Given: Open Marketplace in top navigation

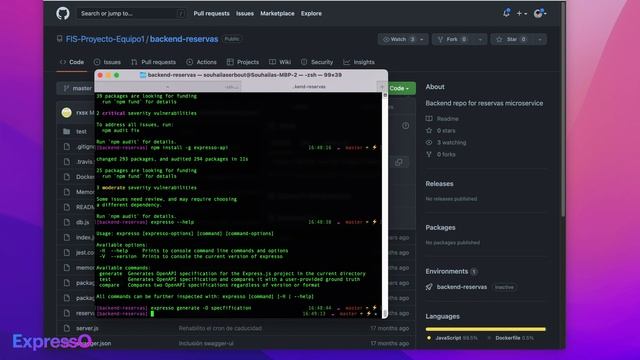Looking at the screenshot, I should click(x=277, y=13).
